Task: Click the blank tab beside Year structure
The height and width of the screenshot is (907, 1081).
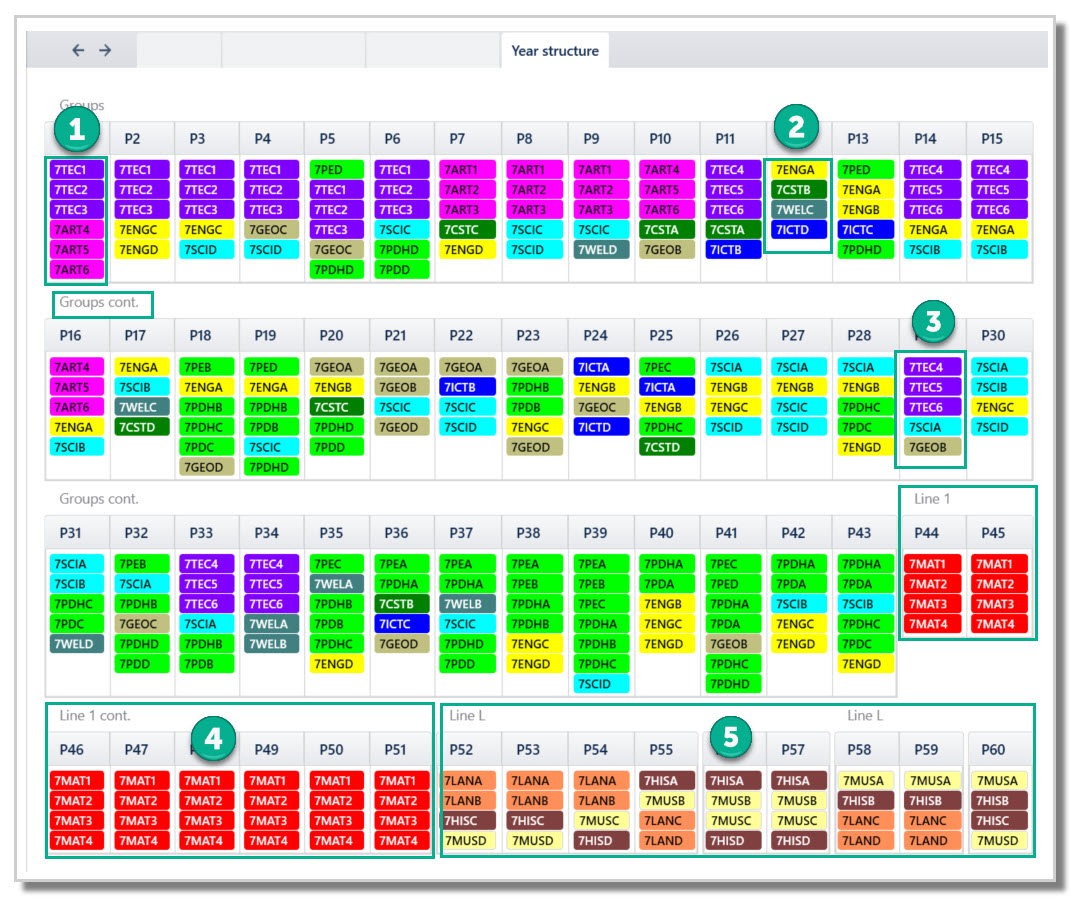Action: pos(433,50)
